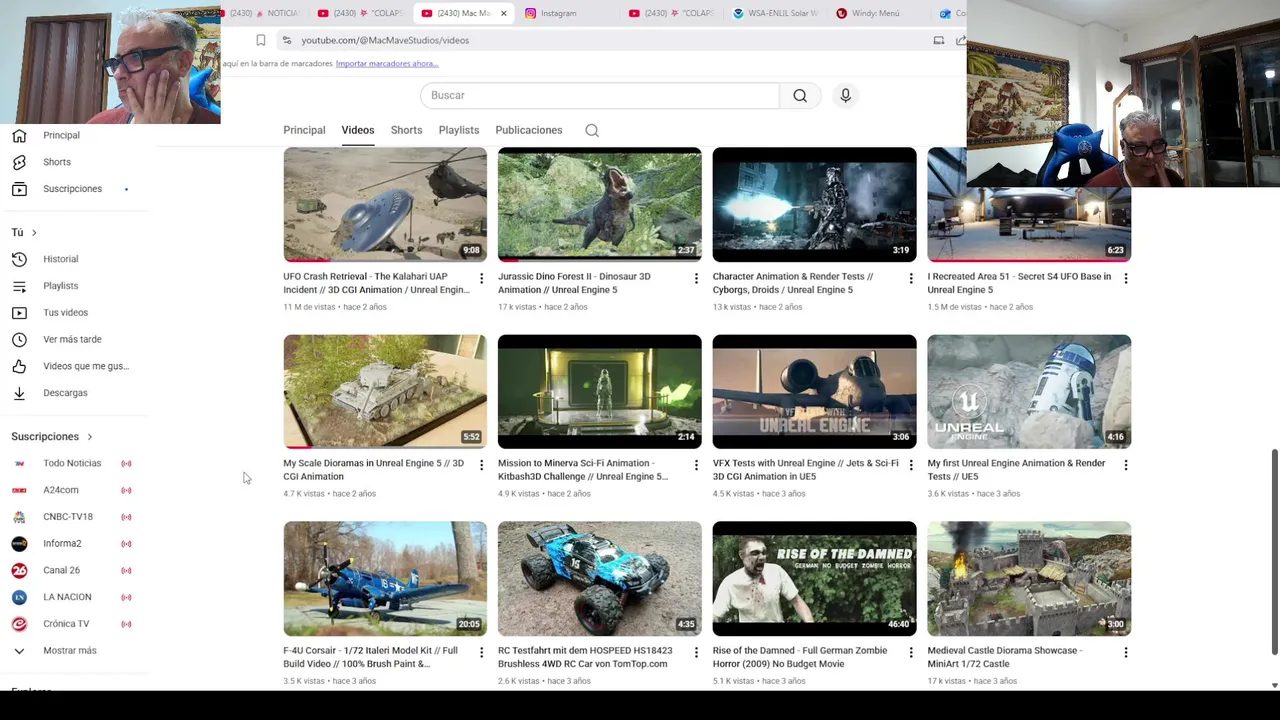Expand the Suscripciones section chevron
The height and width of the screenshot is (720, 1280).
point(89,437)
